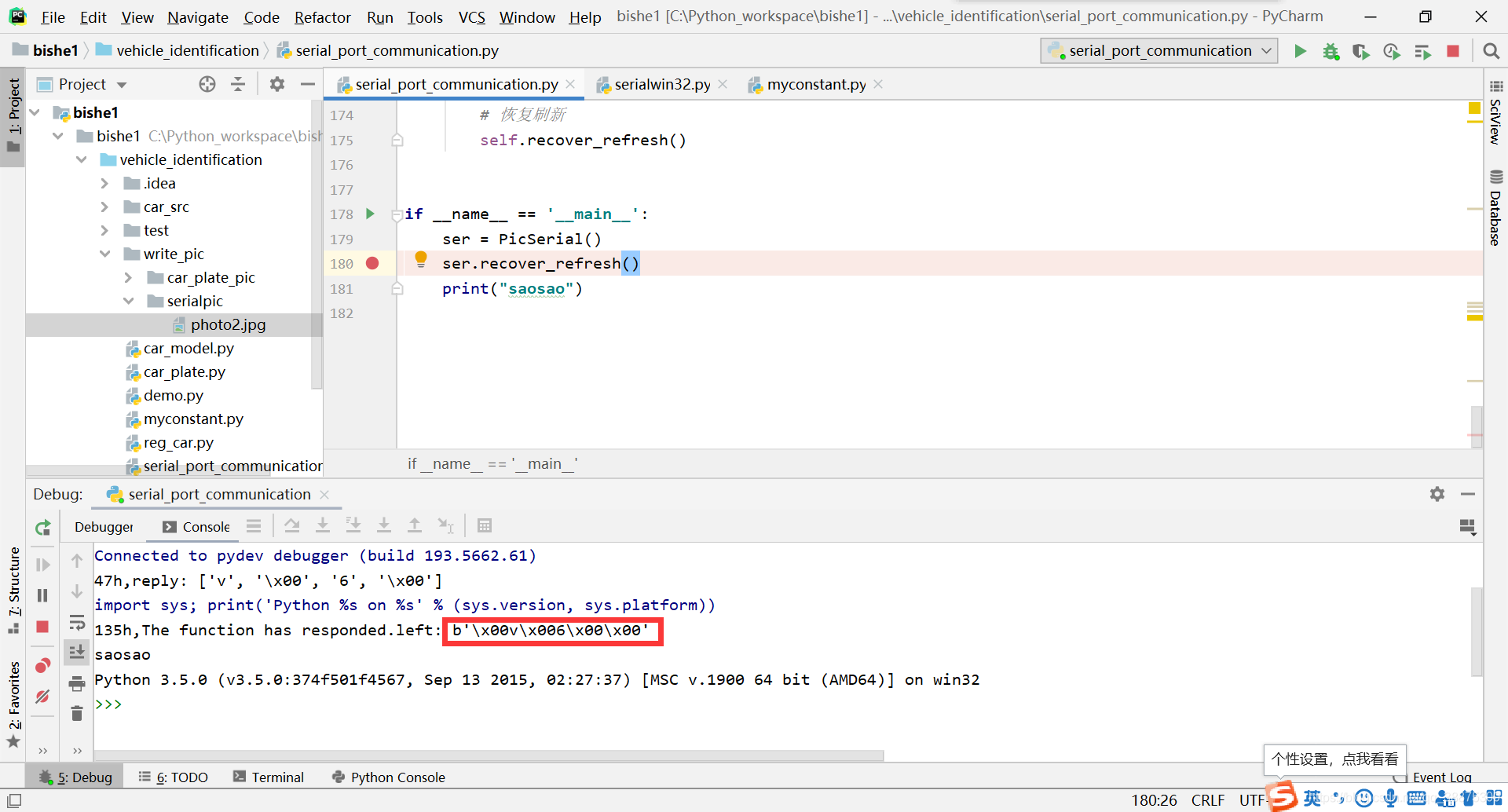Toggle quick-access tool window button in status bar
The height and width of the screenshot is (812, 1508).
point(14,800)
